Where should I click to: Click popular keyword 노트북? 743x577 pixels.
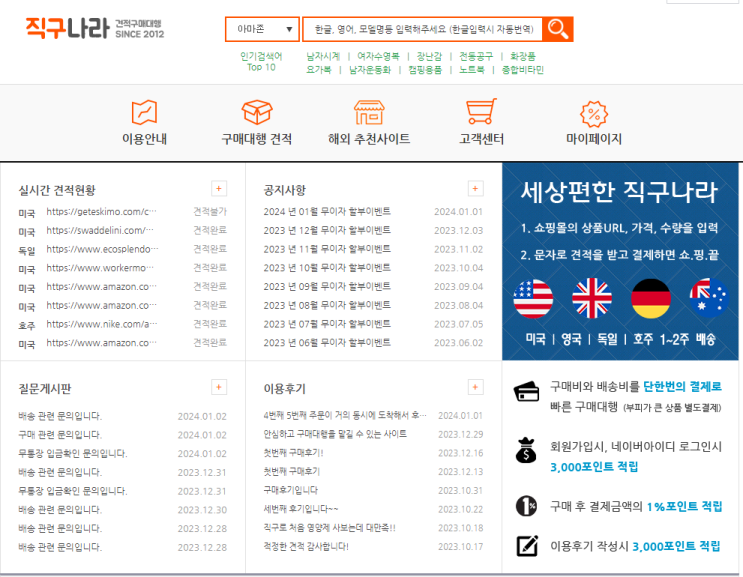tap(471, 70)
